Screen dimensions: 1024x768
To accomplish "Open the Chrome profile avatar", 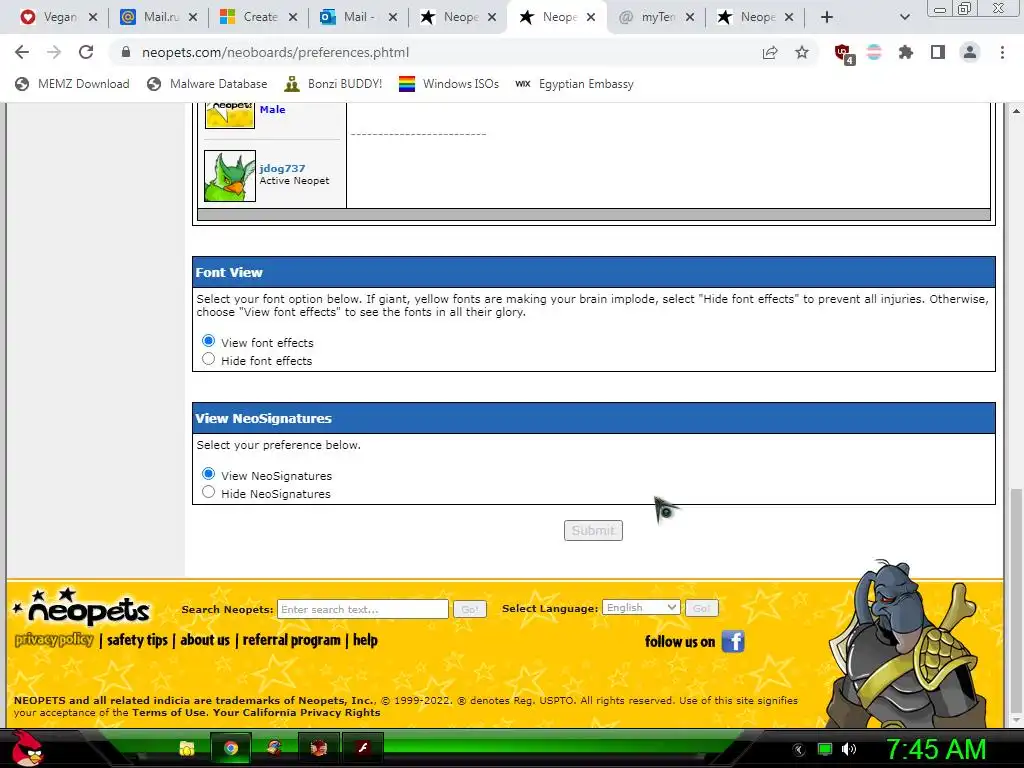I will point(970,52).
